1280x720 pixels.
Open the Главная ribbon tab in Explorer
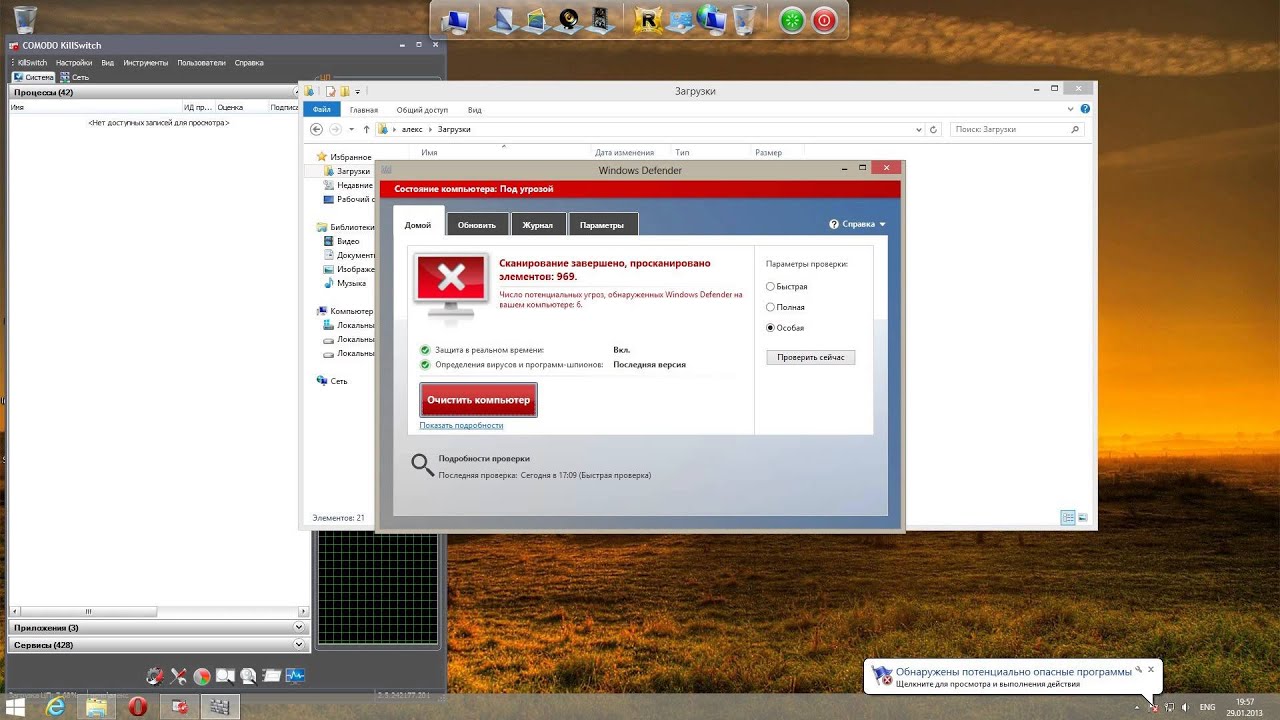tap(364, 110)
